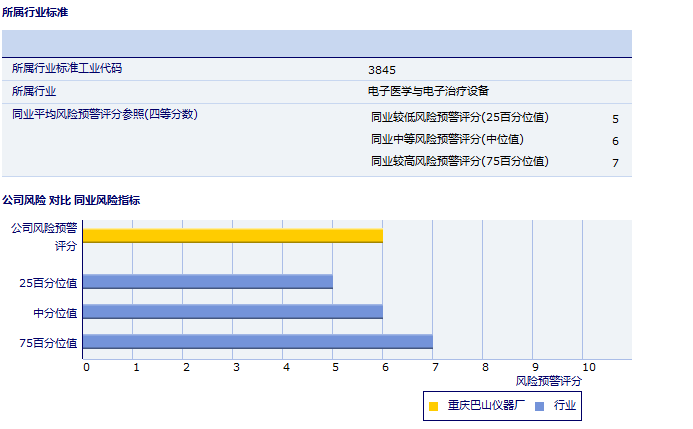Click 同业中等风险预警评分(中位值) text
The image size is (693, 429).
pos(447,140)
